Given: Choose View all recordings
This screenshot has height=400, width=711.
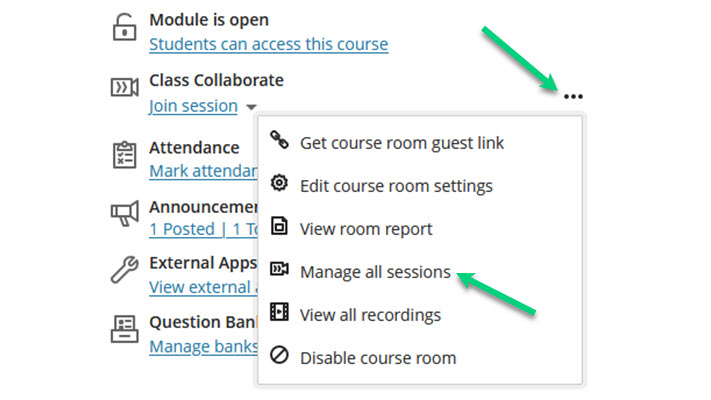Looking at the screenshot, I should 370,315.
